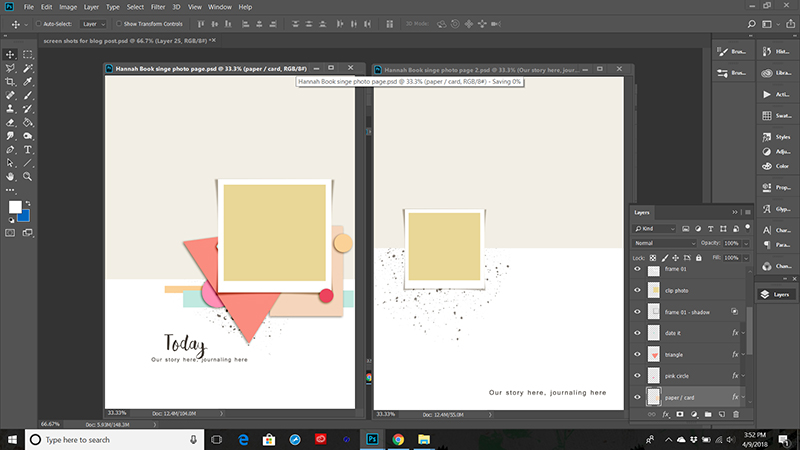The height and width of the screenshot is (450, 800).
Task: Select the History Brush tool
Action: (28, 109)
